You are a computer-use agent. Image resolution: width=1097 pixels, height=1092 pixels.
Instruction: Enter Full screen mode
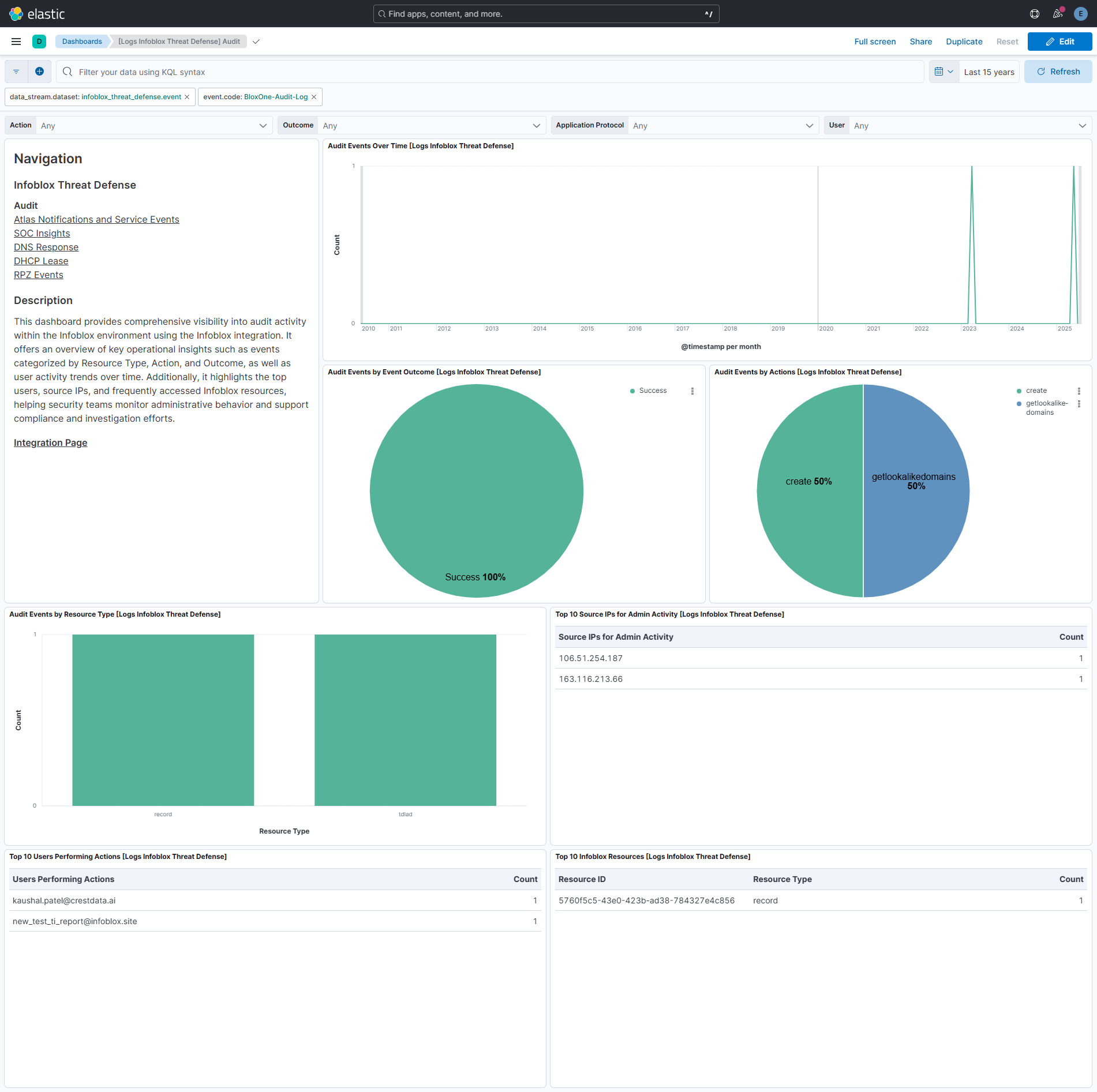(x=875, y=42)
